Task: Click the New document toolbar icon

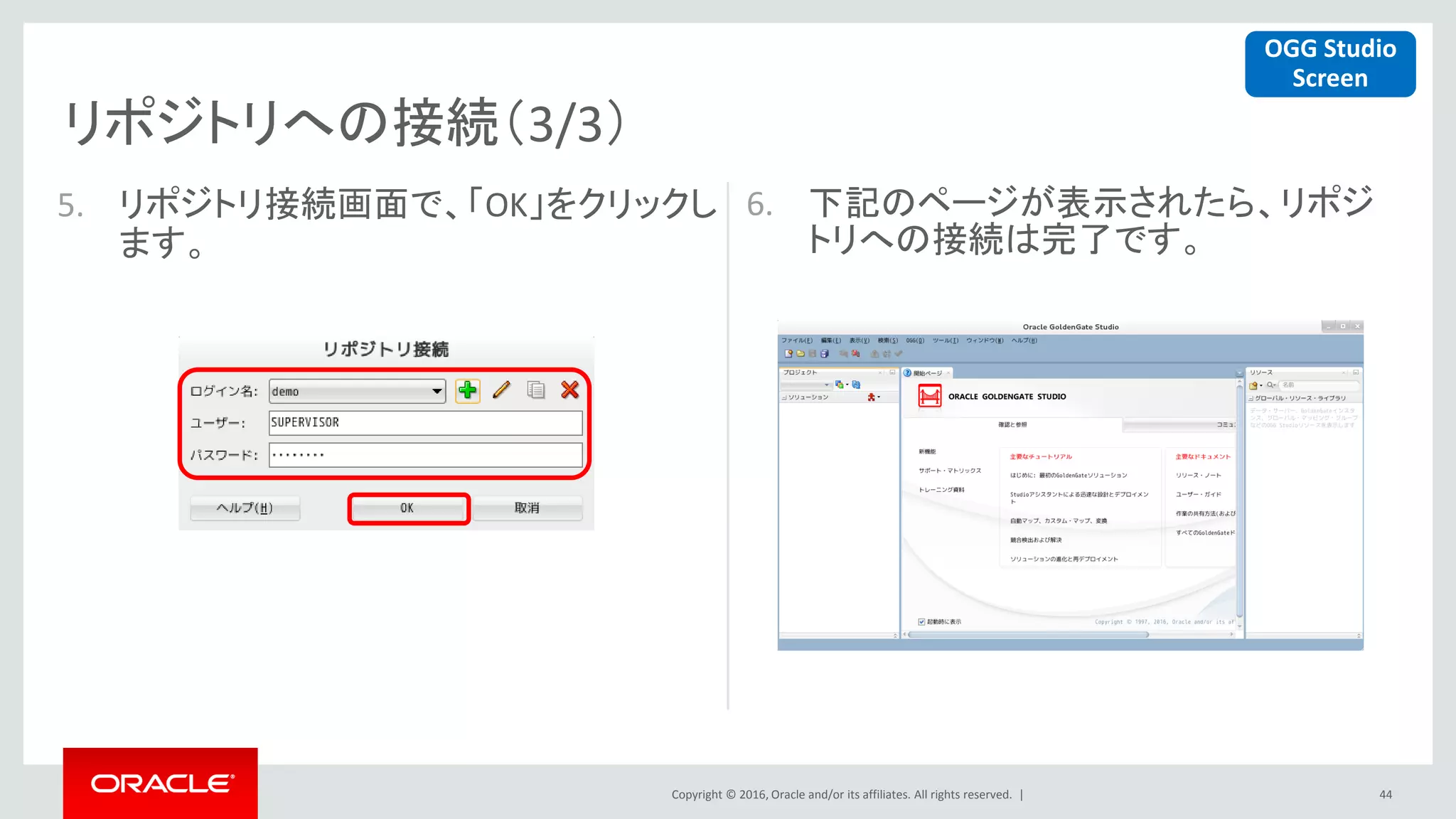Action: [788, 353]
